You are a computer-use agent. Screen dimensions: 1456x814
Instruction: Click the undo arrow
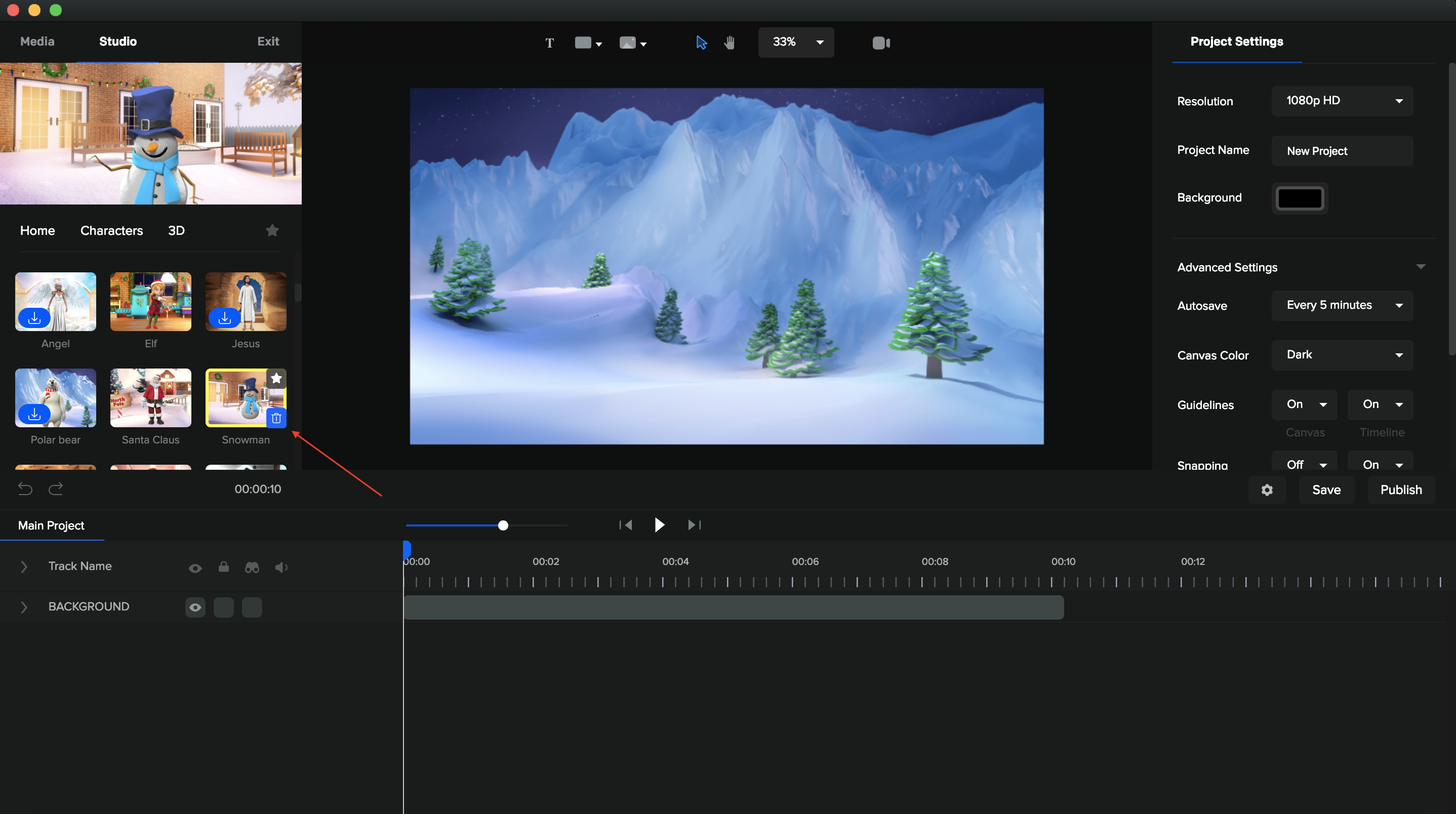point(25,489)
